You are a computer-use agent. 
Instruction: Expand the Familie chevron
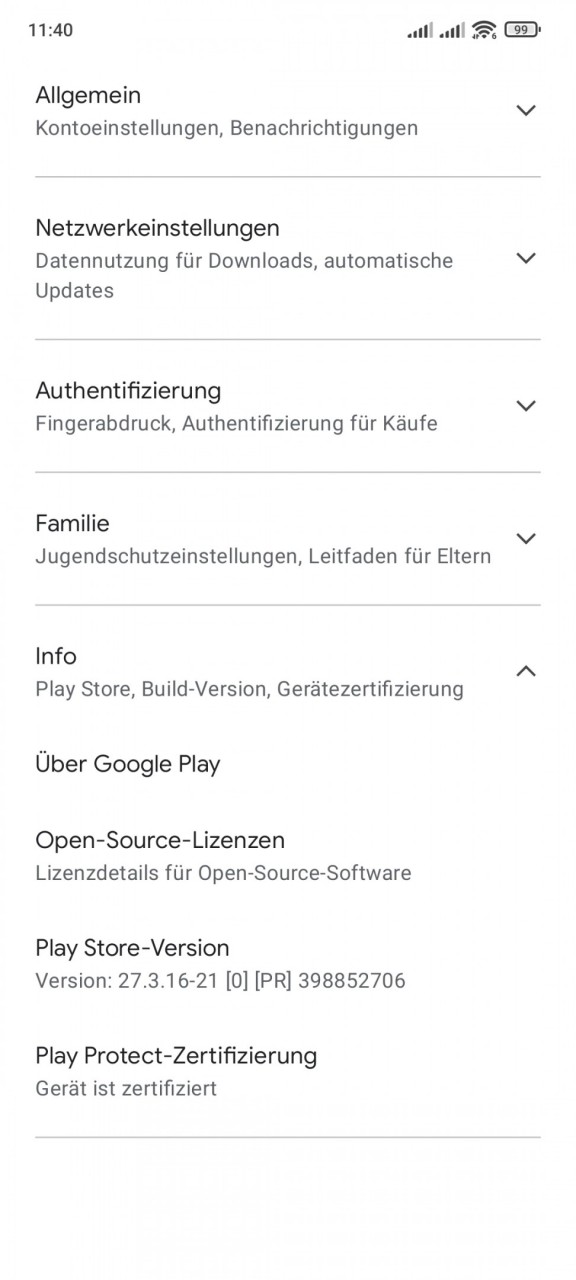pos(526,538)
